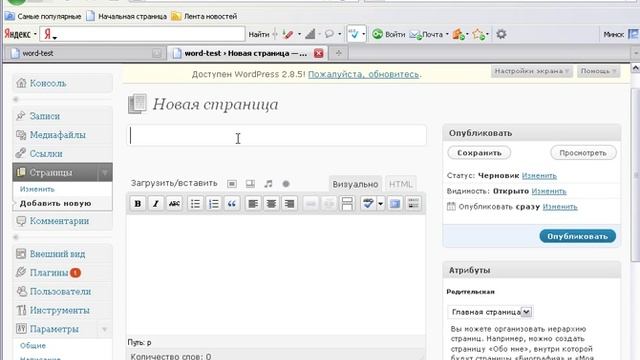Click the Опубликовать publish button
Viewport: 640px width, 360px height.
(578, 236)
